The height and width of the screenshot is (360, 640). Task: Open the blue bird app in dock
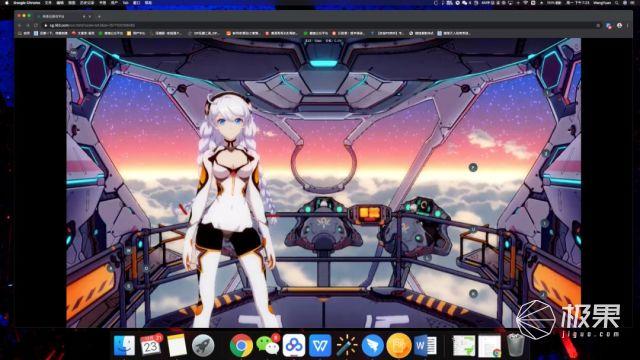tap(373, 345)
